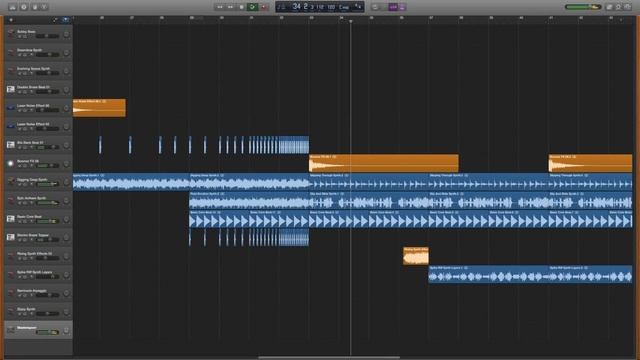Click the Electric Snare Topper pan knob
The height and width of the screenshot is (360, 640).
[67, 238]
